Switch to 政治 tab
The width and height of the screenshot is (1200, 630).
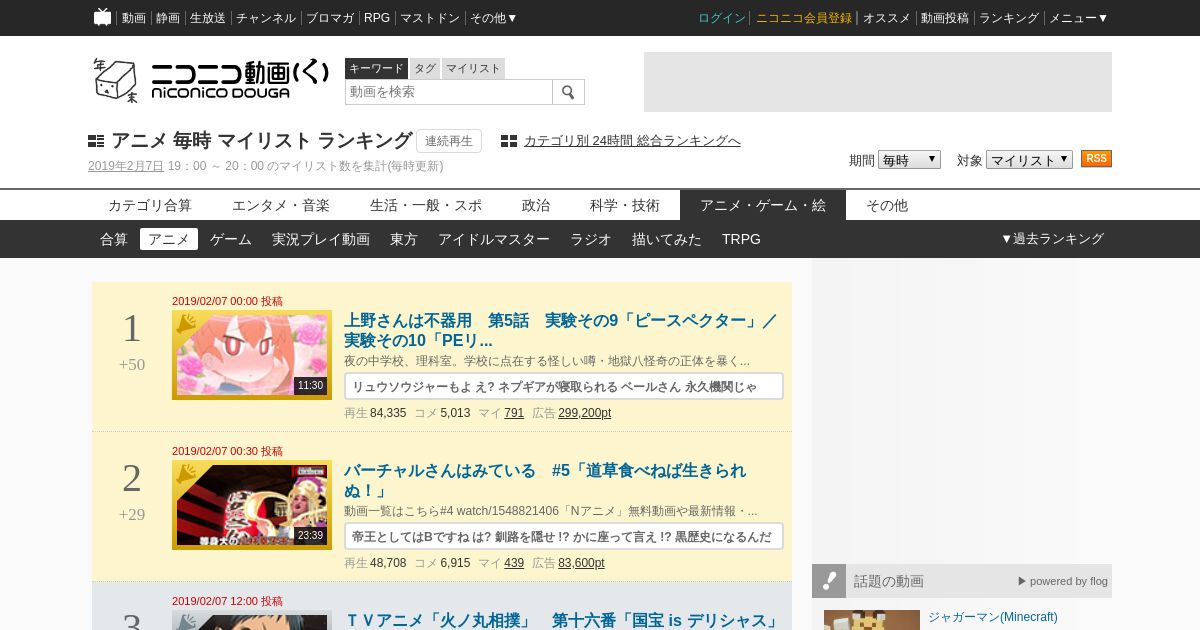pos(536,205)
